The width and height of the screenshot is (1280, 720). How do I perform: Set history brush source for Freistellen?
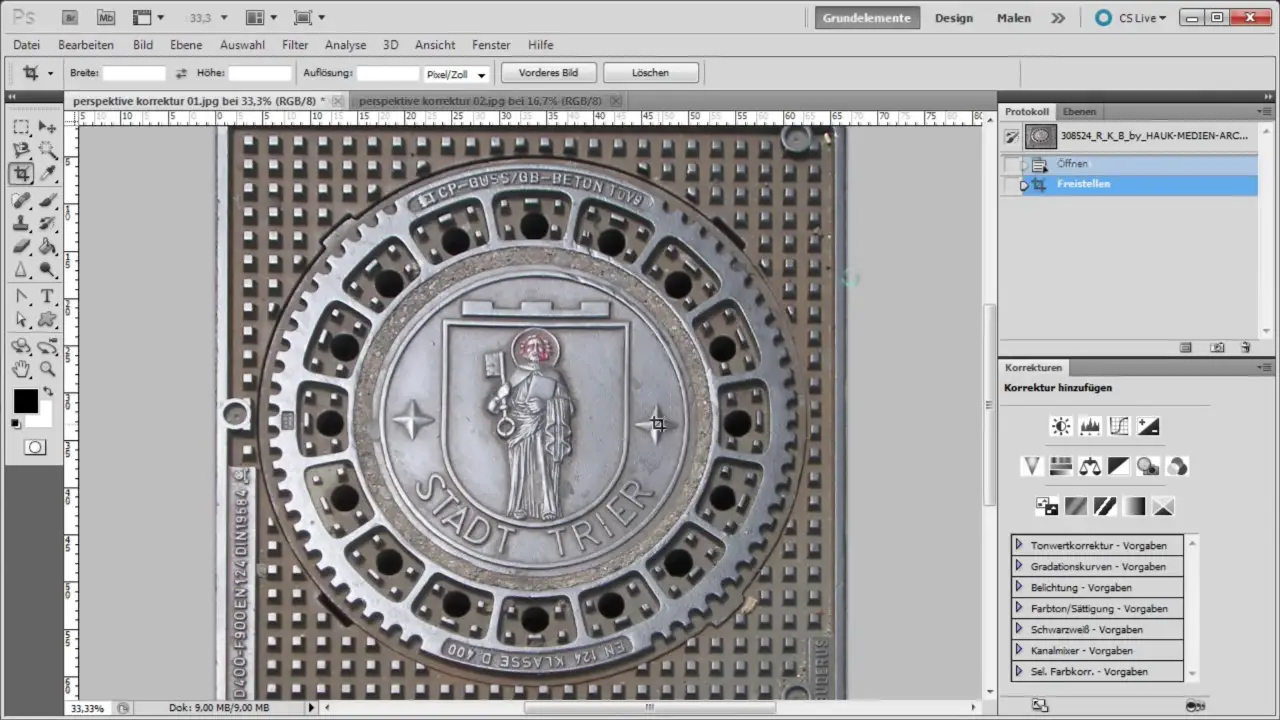(x=1012, y=185)
